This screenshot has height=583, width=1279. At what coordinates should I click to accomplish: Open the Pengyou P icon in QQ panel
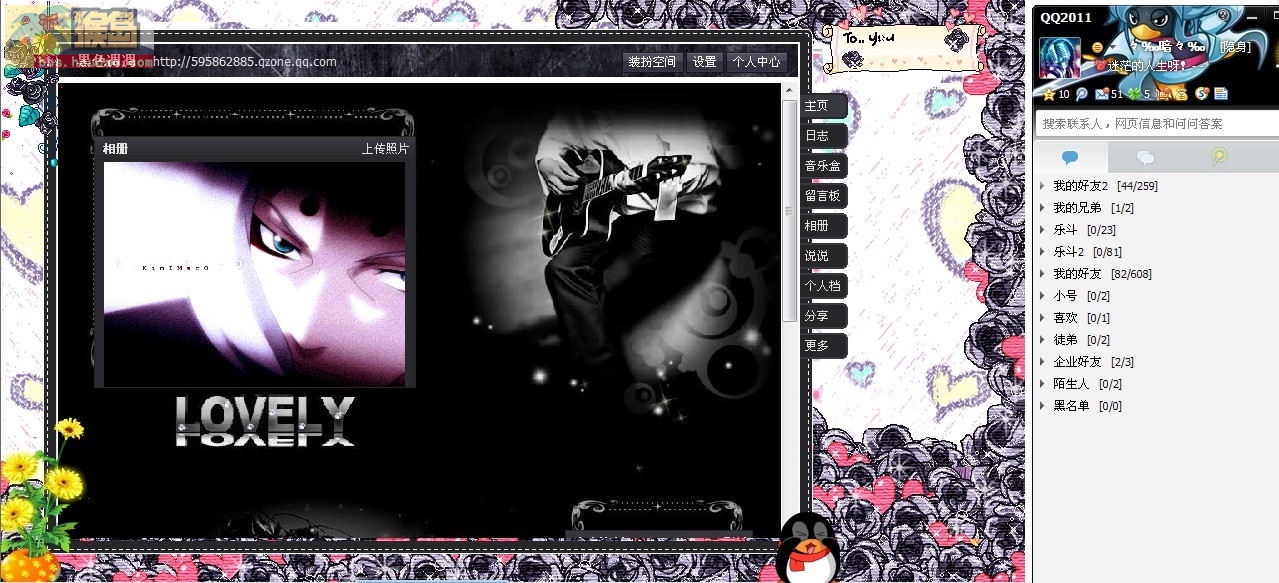pos(1081,94)
